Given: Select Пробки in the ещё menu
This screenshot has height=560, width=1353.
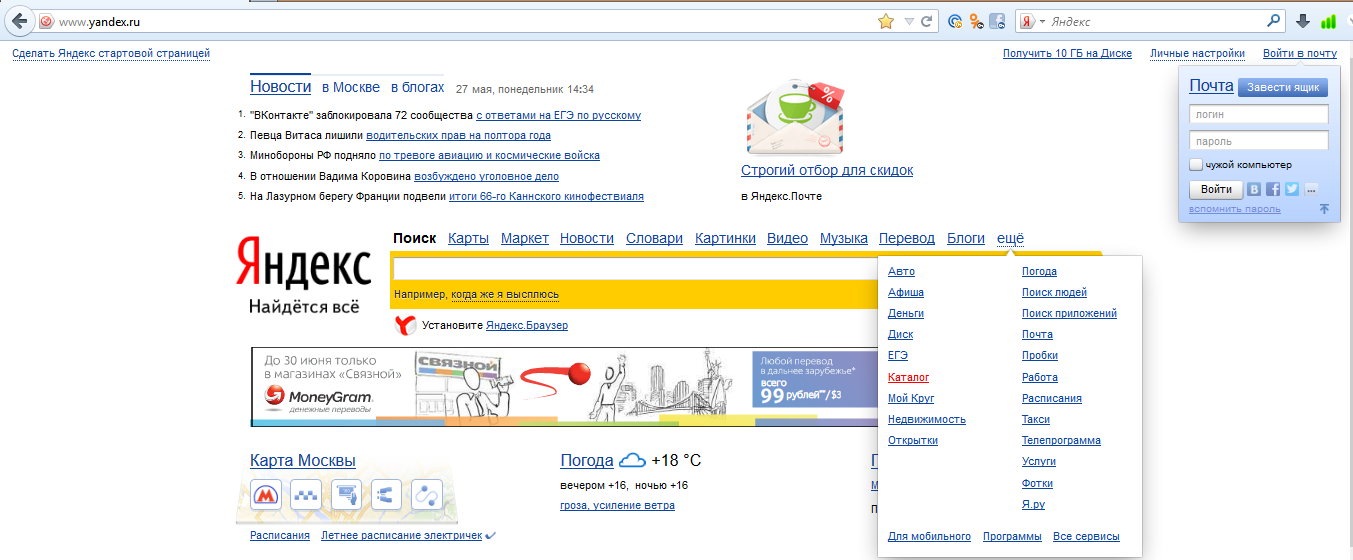Looking at the screenshot, I should 1040,356.
